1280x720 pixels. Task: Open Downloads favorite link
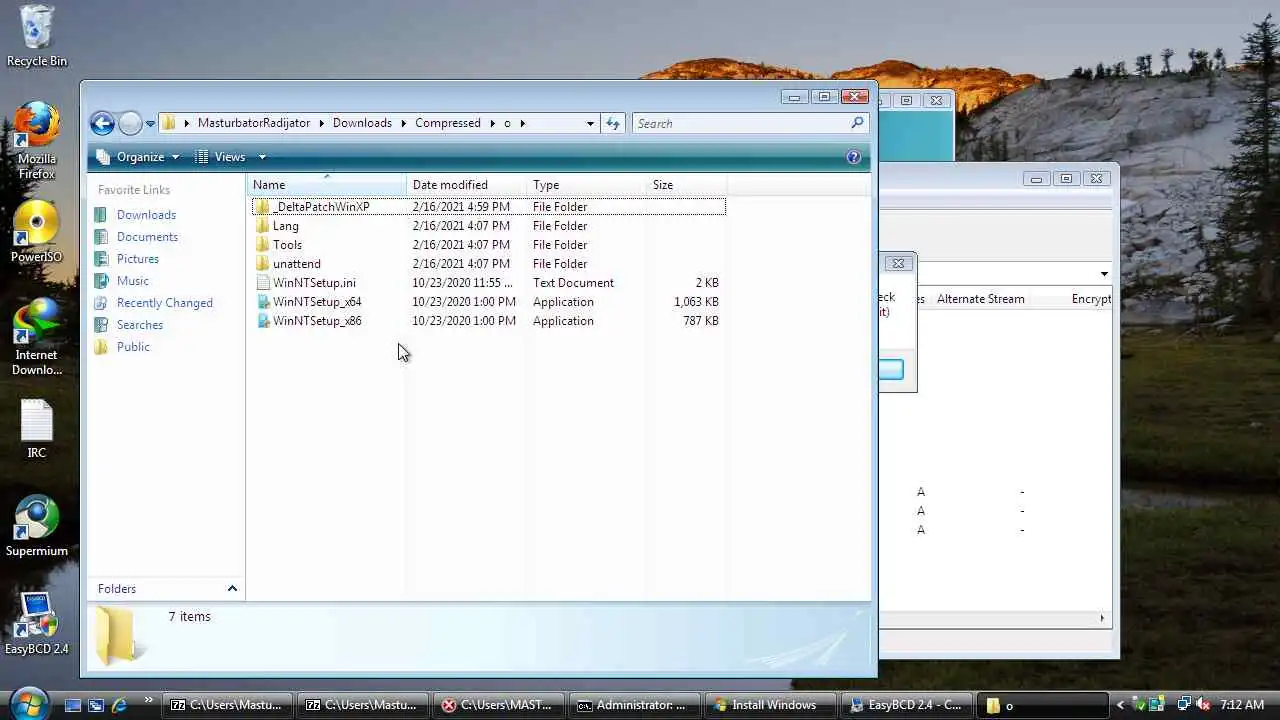click(x=146, y=215)
